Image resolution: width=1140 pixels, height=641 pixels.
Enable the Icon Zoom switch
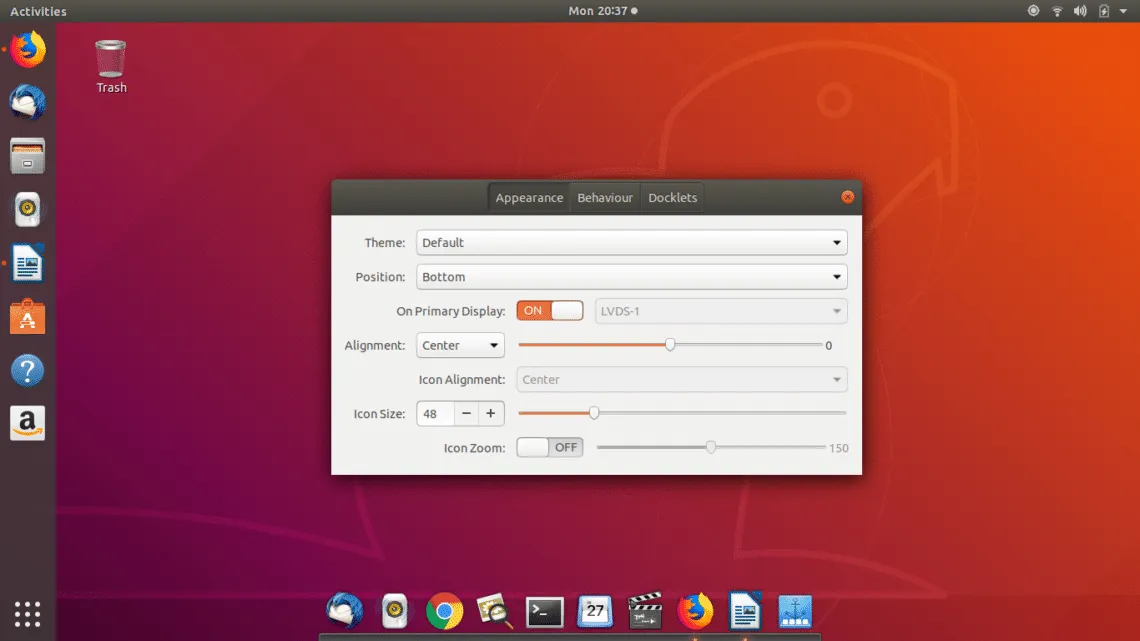click(x=549, y=447)
